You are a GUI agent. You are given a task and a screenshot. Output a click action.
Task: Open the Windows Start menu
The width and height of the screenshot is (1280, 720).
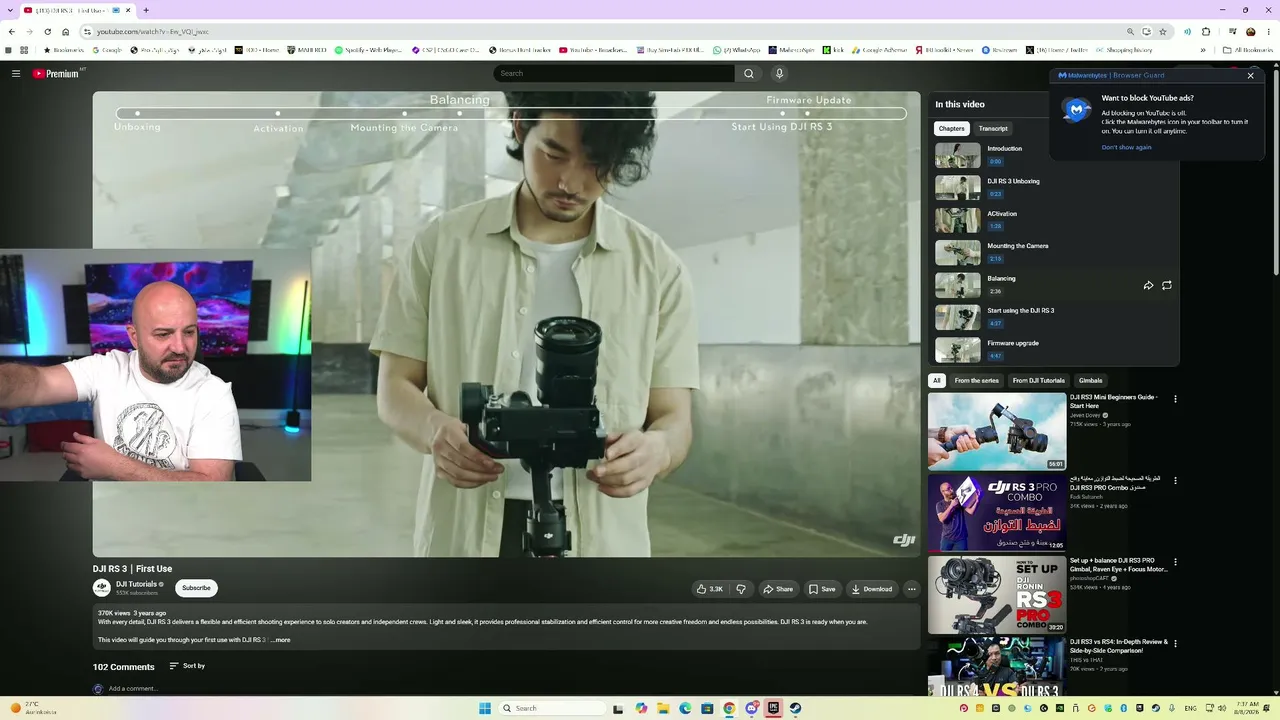(485, 708)
